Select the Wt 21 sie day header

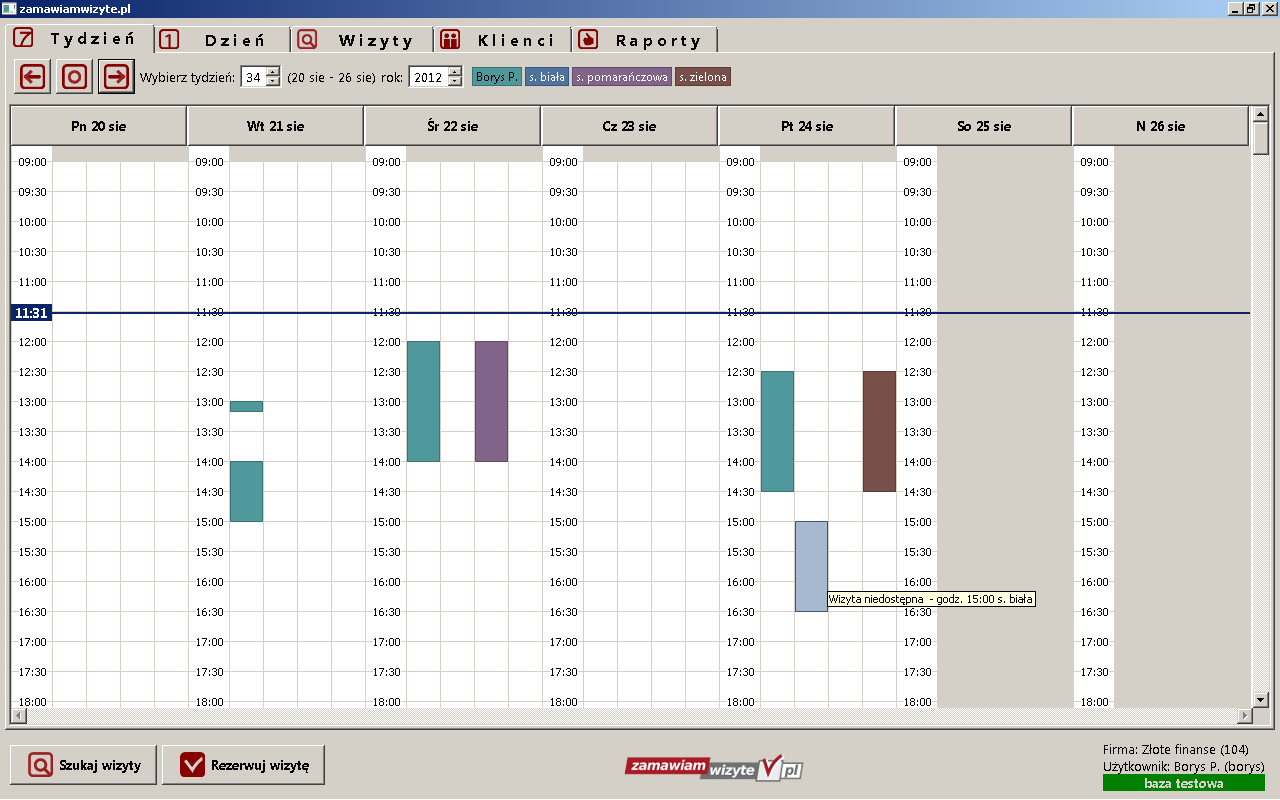(x=276, y=126)
